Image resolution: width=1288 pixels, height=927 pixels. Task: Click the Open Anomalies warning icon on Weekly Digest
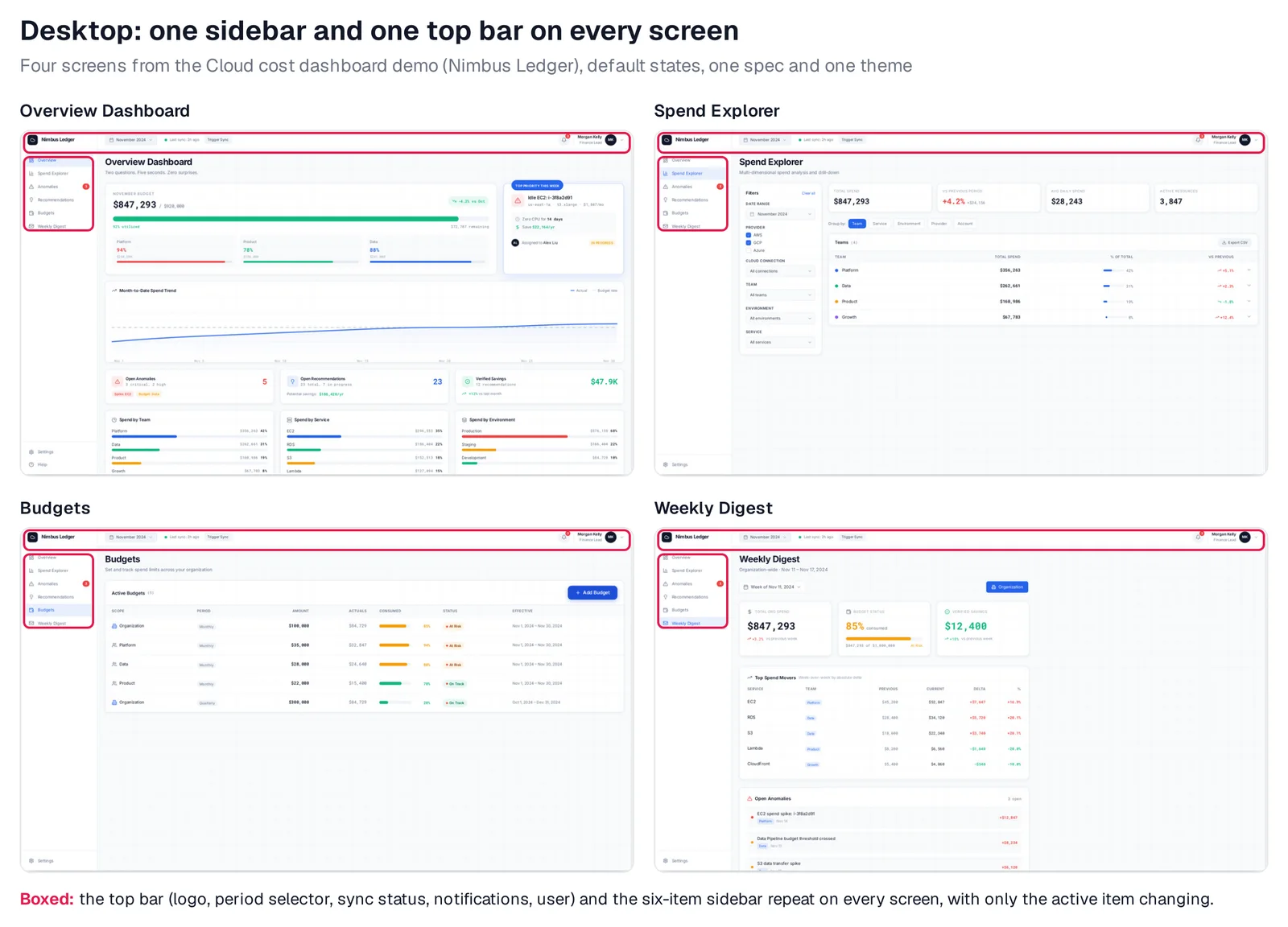pos(750,799)
